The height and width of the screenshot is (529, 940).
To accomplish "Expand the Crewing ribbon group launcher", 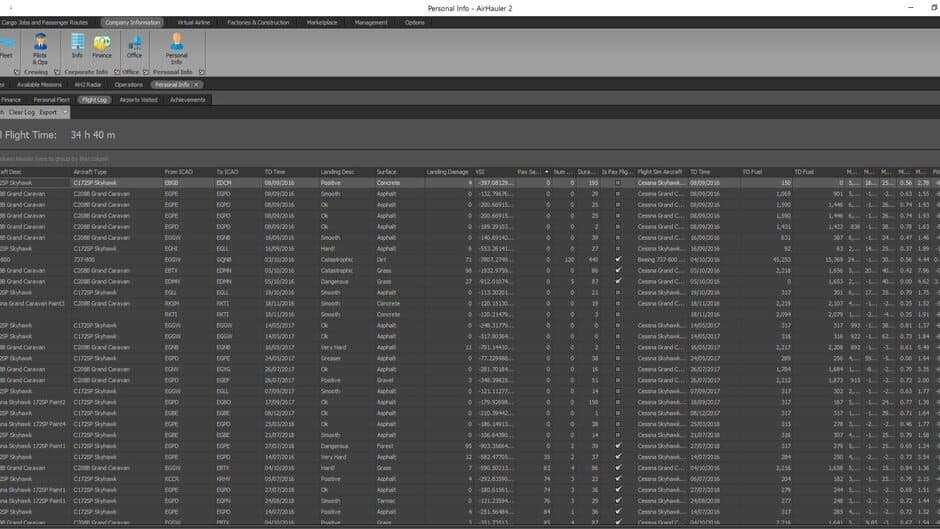I will pyautogui.click(x=57, y=72).
